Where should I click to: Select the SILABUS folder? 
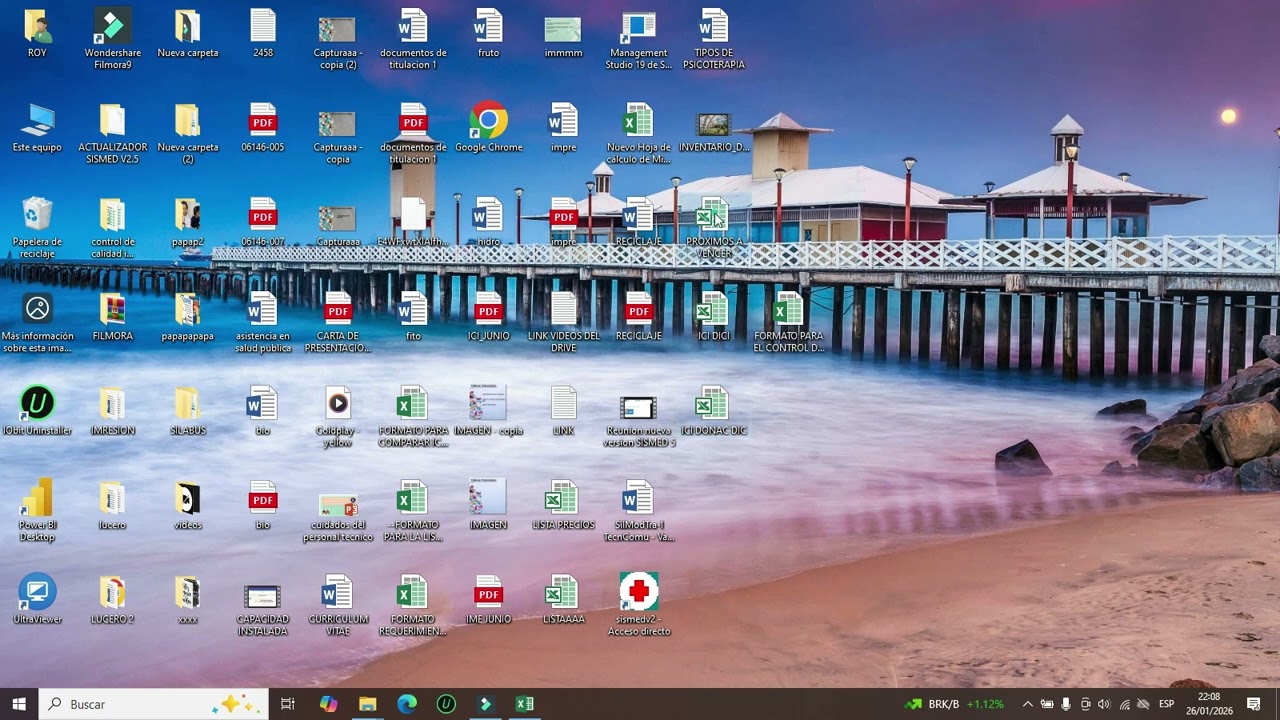point(188,411)
